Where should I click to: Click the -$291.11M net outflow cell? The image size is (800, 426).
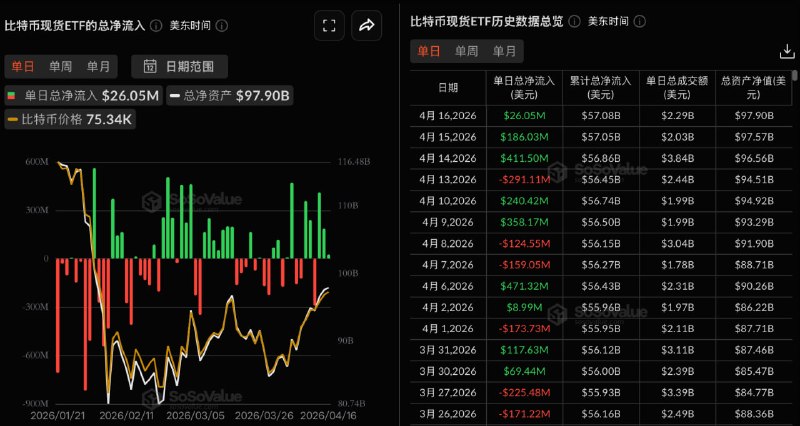pyautogui.click(x=524, y=180)
